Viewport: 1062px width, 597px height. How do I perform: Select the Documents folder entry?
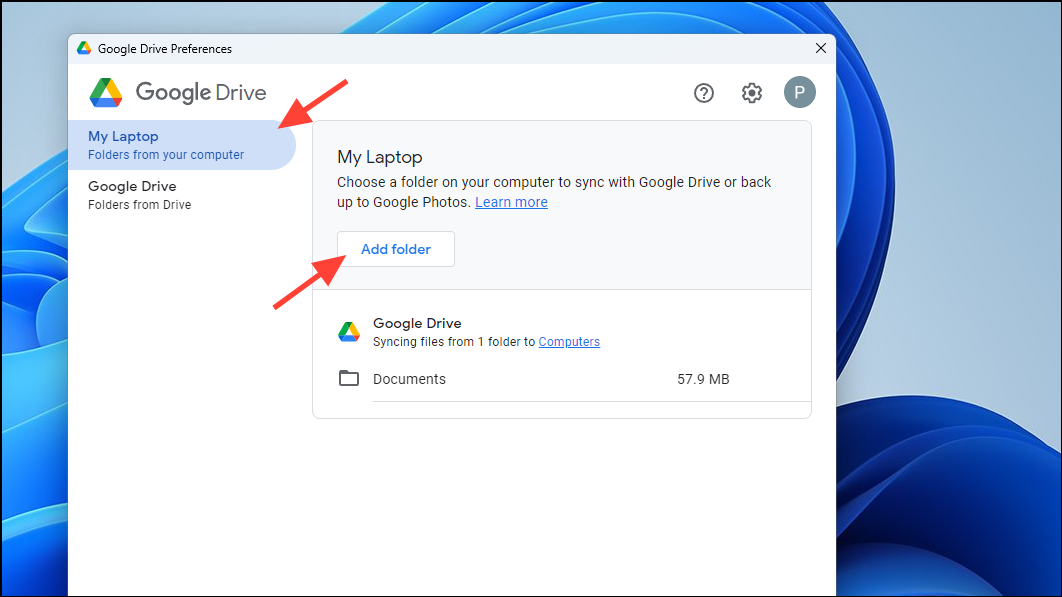pos(411,378)
